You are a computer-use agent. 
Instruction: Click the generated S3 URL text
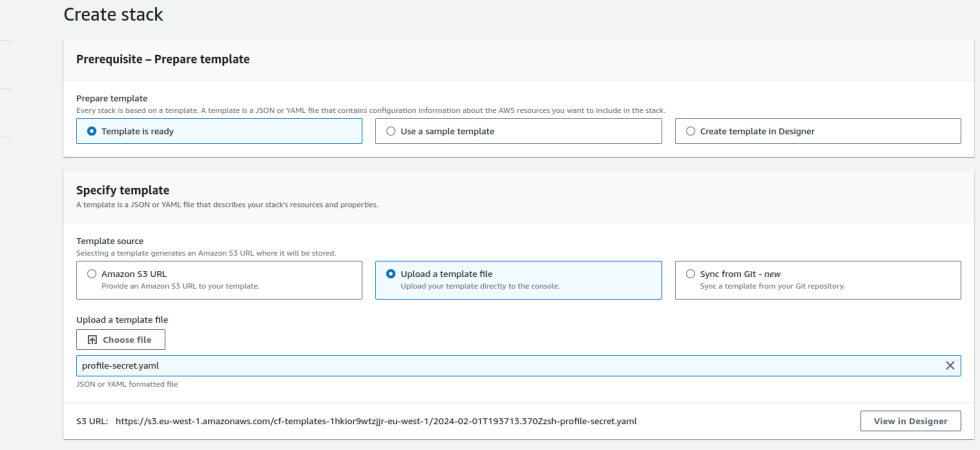376,421
